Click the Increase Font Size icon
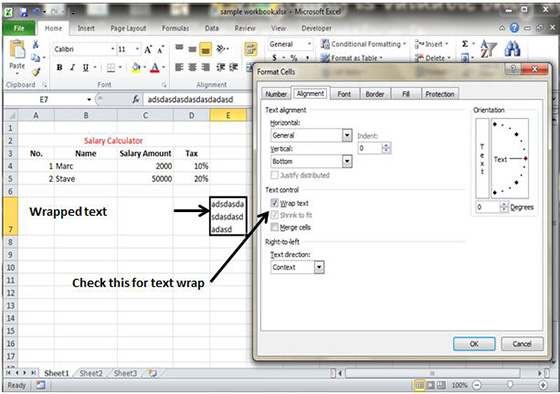Viewport: 560px width, 394px height. point(148,49)
